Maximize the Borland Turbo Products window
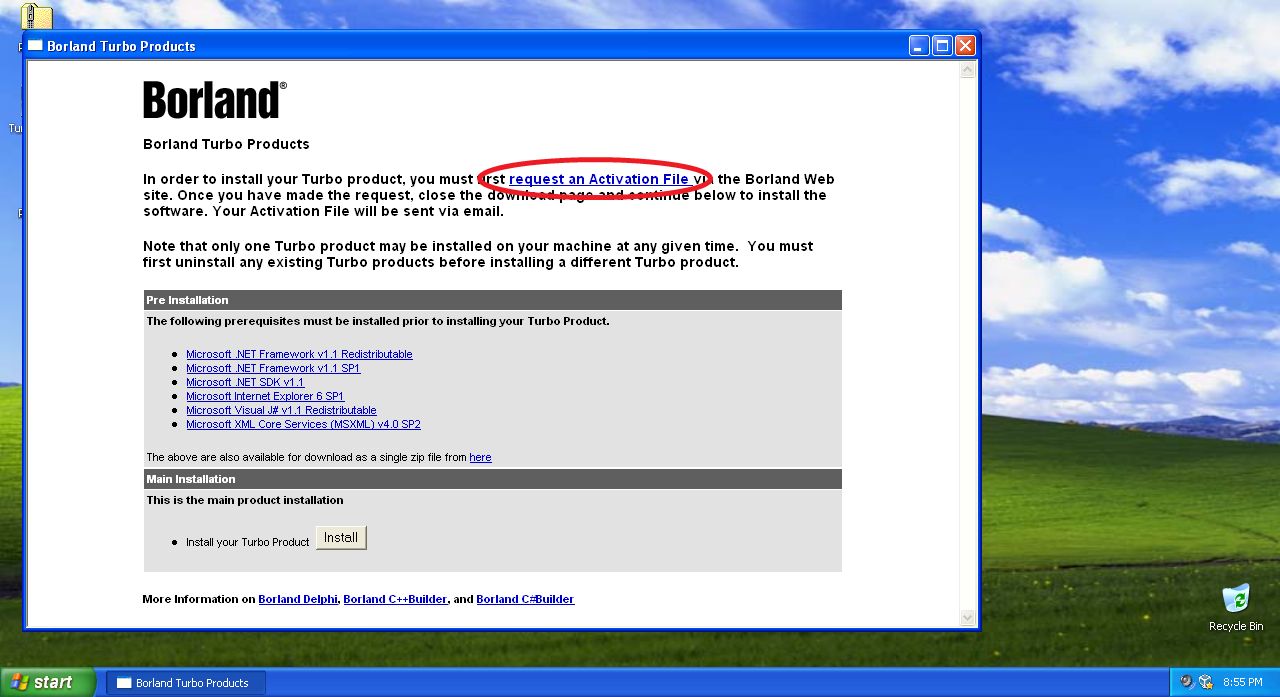This screenshot has width=1280, height=697. tap(942, 46)
